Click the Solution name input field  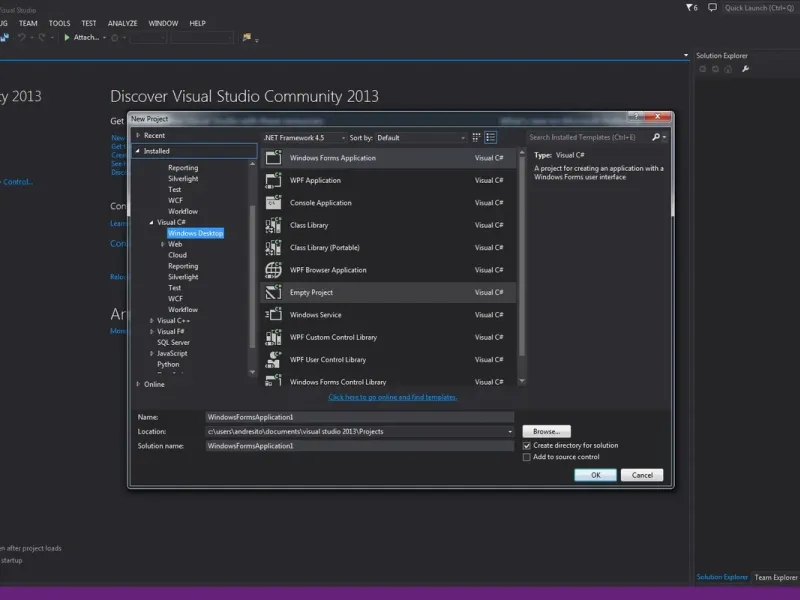(360, 446)
